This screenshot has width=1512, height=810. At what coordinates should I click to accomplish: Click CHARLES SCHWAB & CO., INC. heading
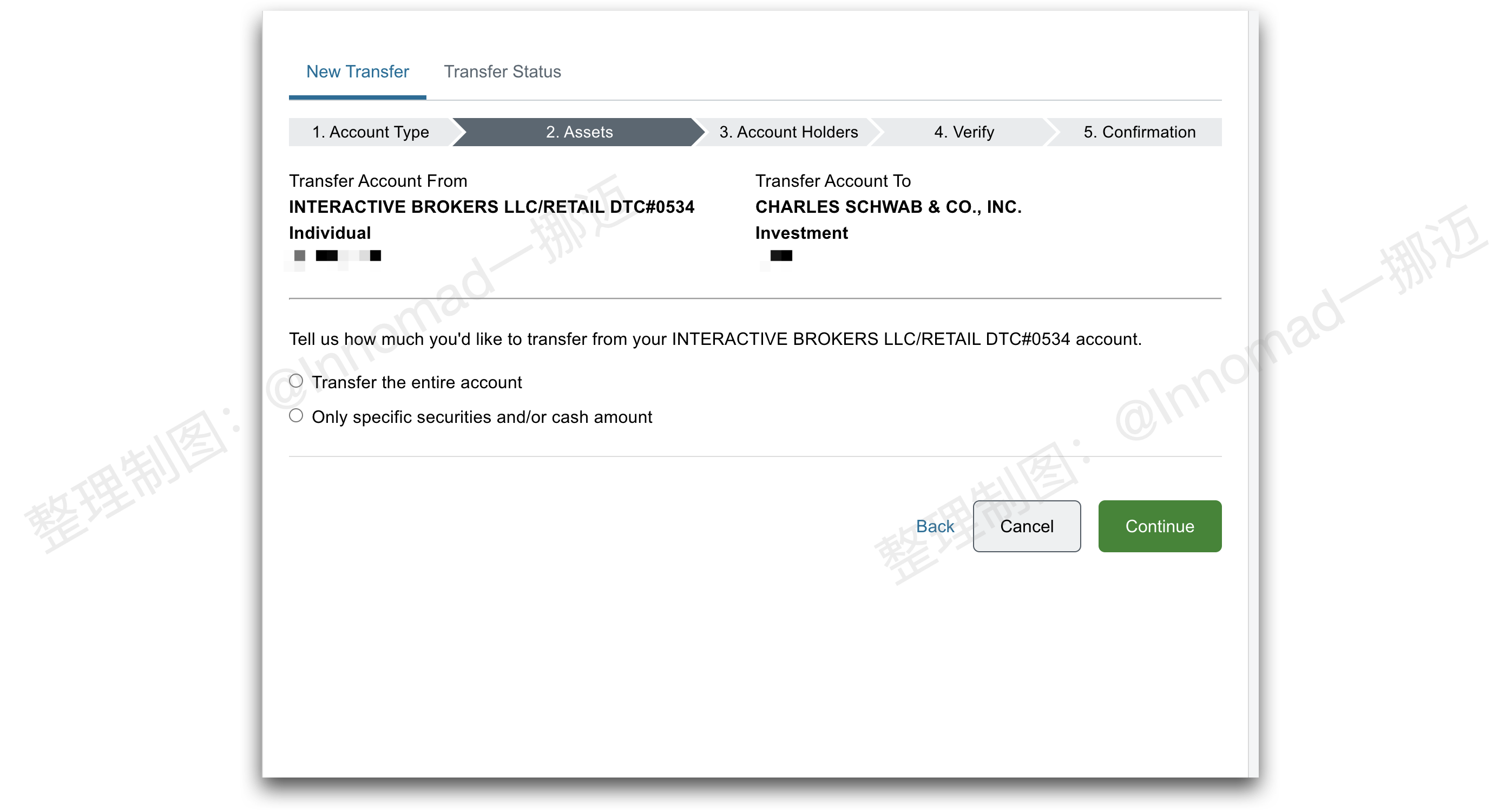click(x=888, y=207)
